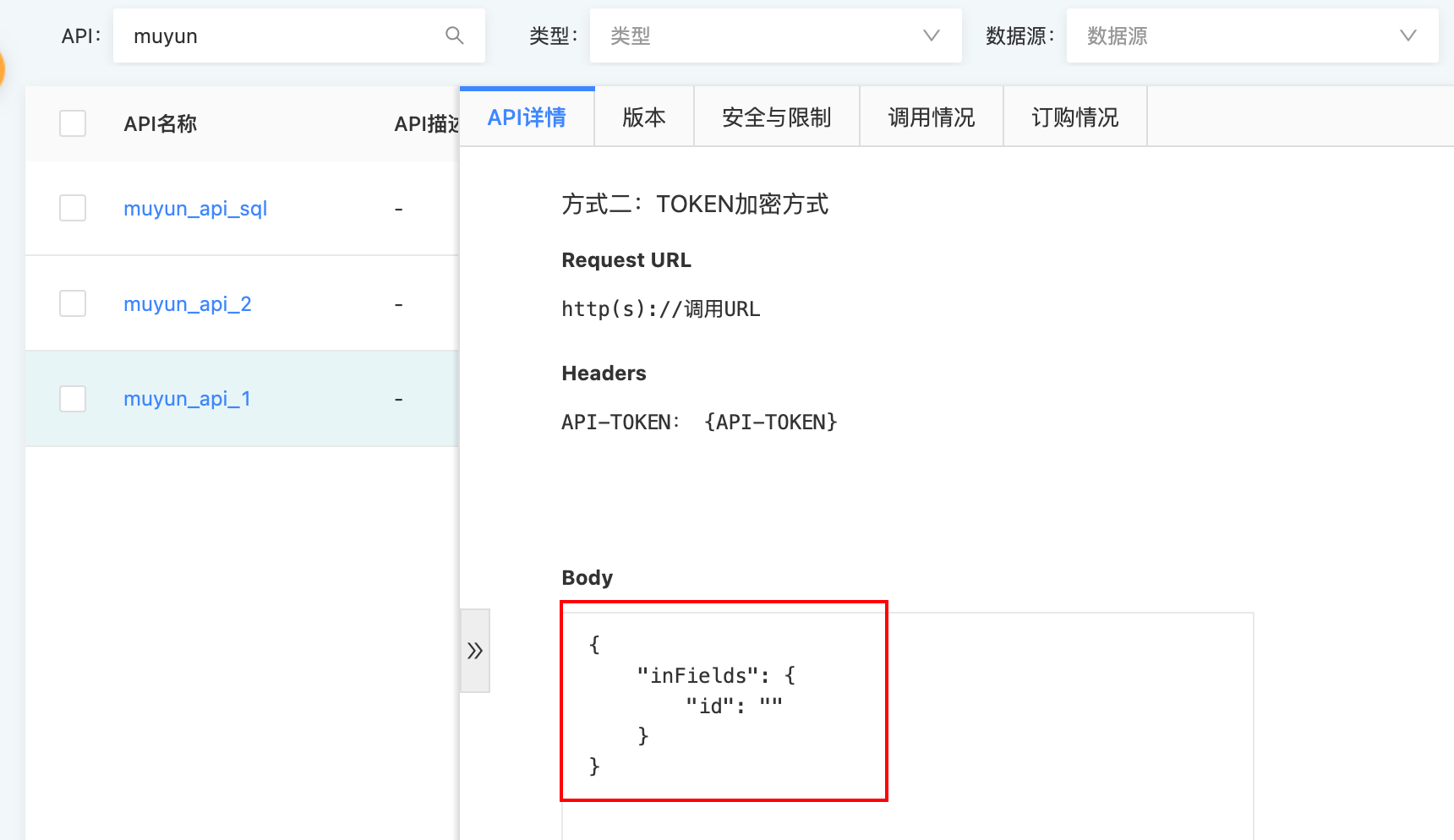
Task: Click the API-TOKEN: {API-TOKEN} header line
Action: 699,423
